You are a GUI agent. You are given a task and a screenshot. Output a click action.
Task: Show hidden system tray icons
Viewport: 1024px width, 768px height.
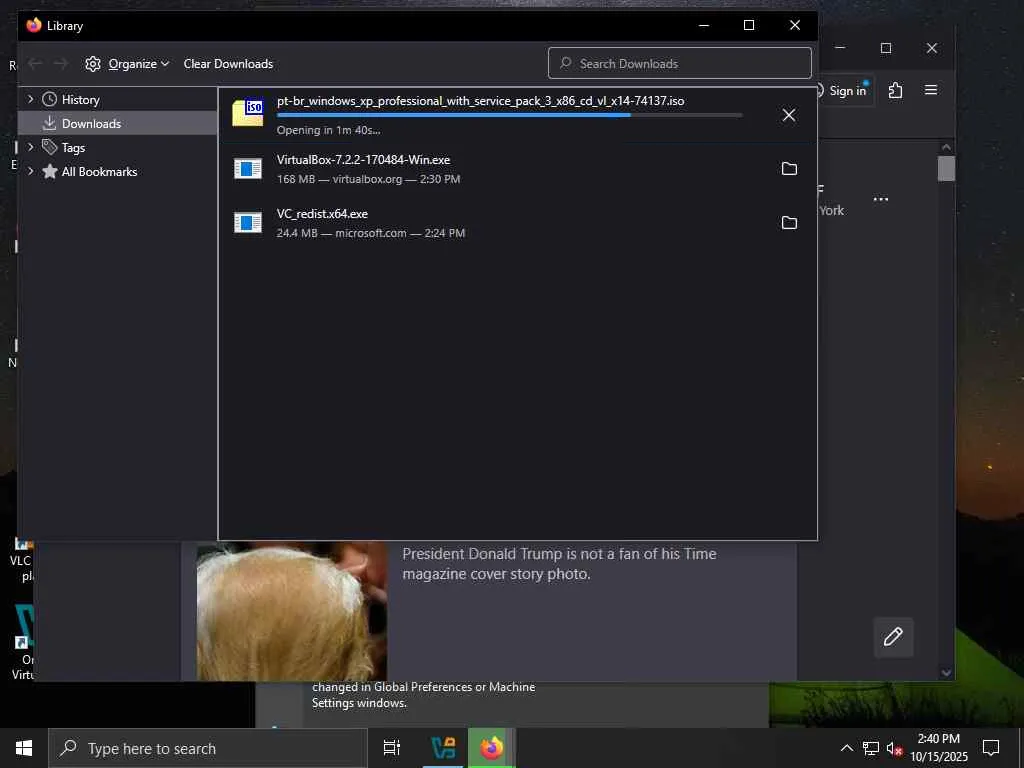click(x=846, y=748)
